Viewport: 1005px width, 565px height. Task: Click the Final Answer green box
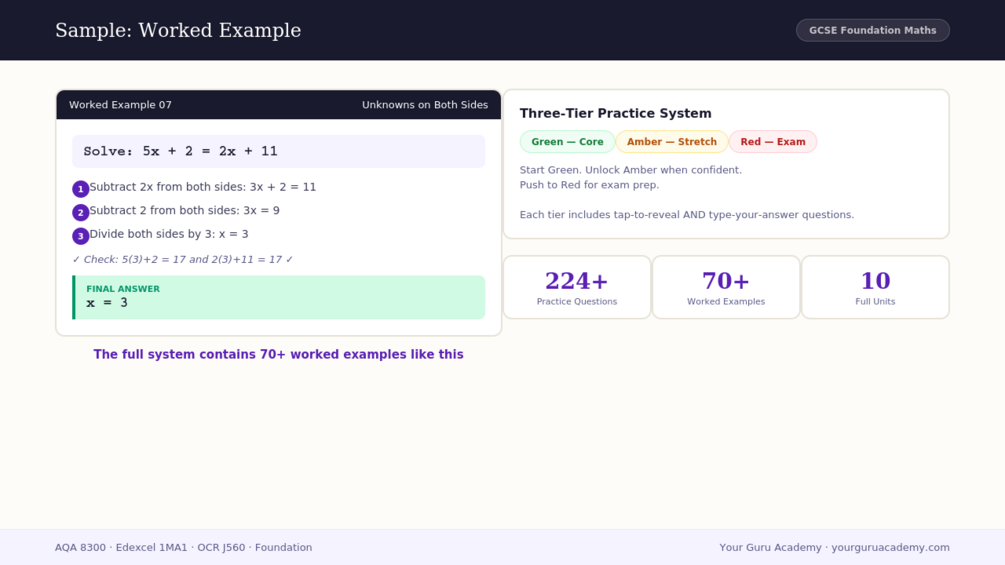coord(279,297)
